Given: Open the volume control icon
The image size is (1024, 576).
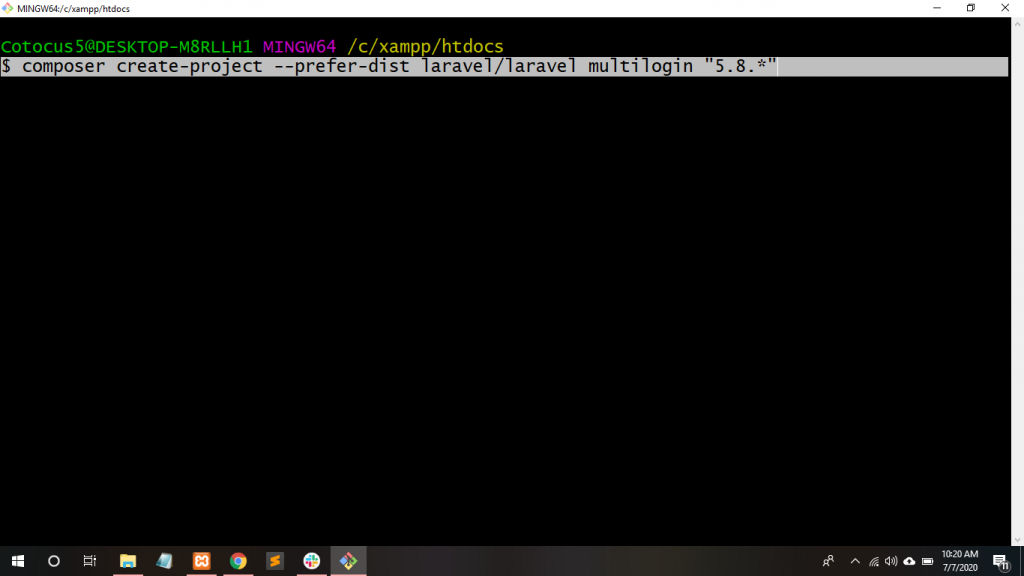Looking at the screenshot, I should pos(891,561).
